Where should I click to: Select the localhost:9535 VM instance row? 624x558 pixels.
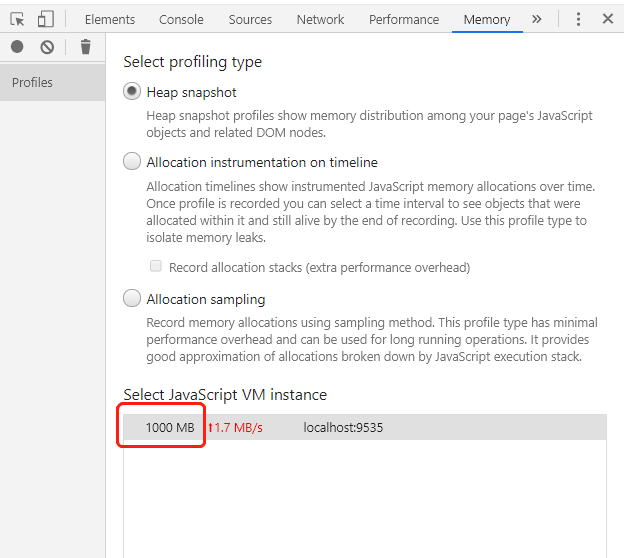365,427
